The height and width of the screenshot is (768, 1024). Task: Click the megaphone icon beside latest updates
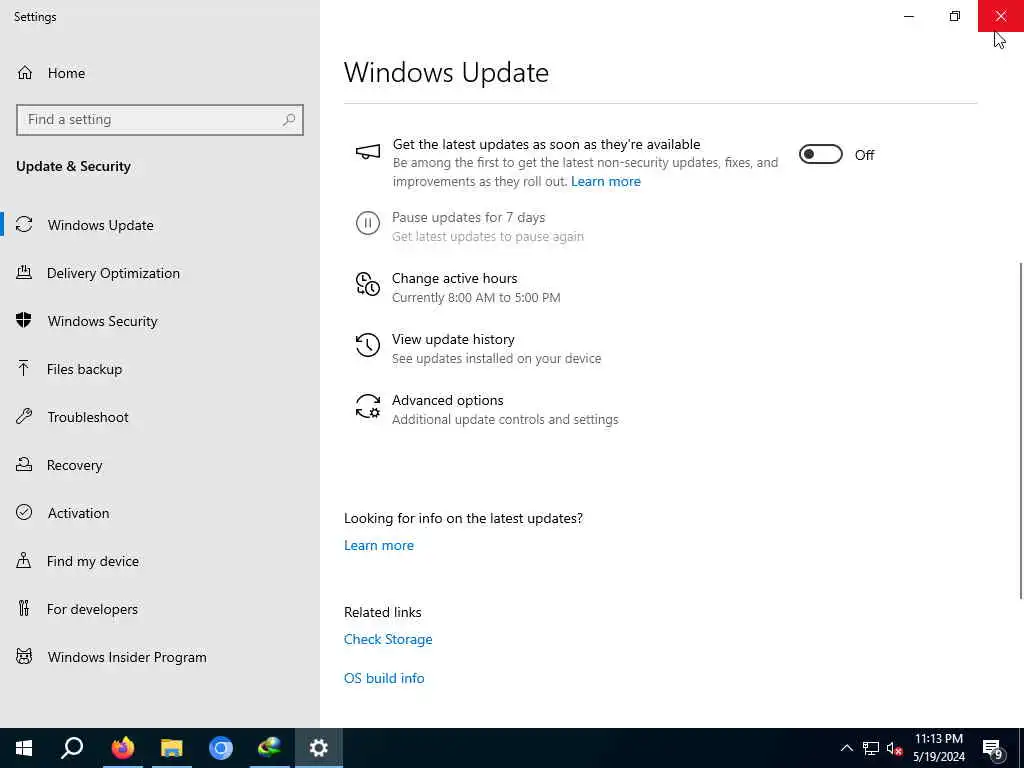tap(368, 152)
